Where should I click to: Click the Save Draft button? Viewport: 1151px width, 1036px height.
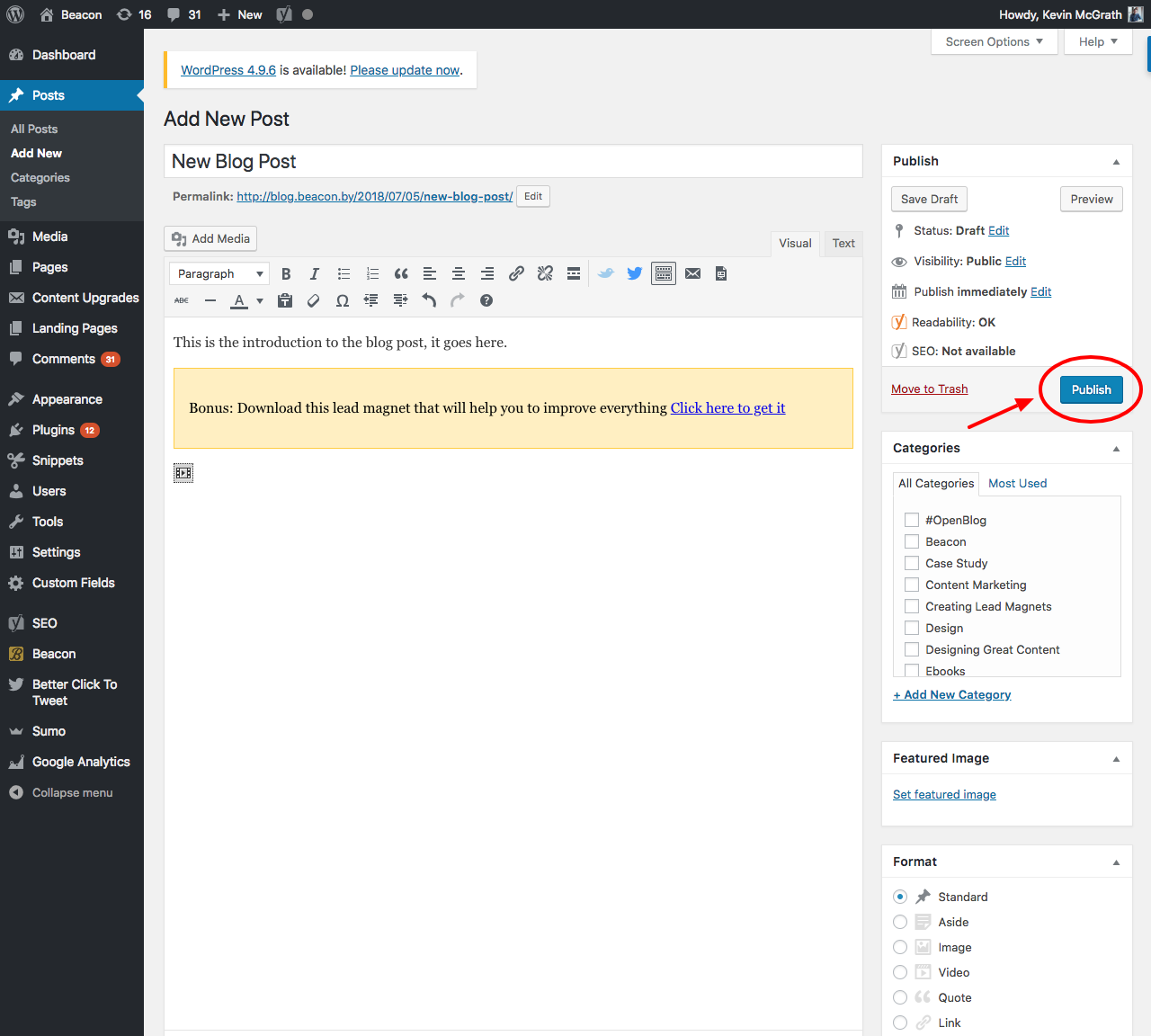click(929, 199)
